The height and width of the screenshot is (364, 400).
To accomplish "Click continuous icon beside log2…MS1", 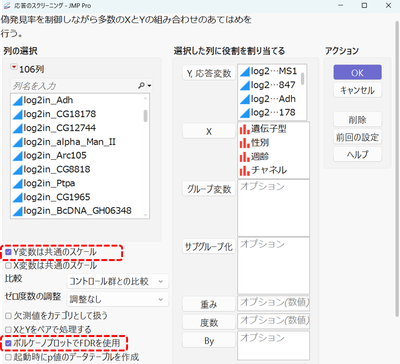I will (x=245, y=71).
